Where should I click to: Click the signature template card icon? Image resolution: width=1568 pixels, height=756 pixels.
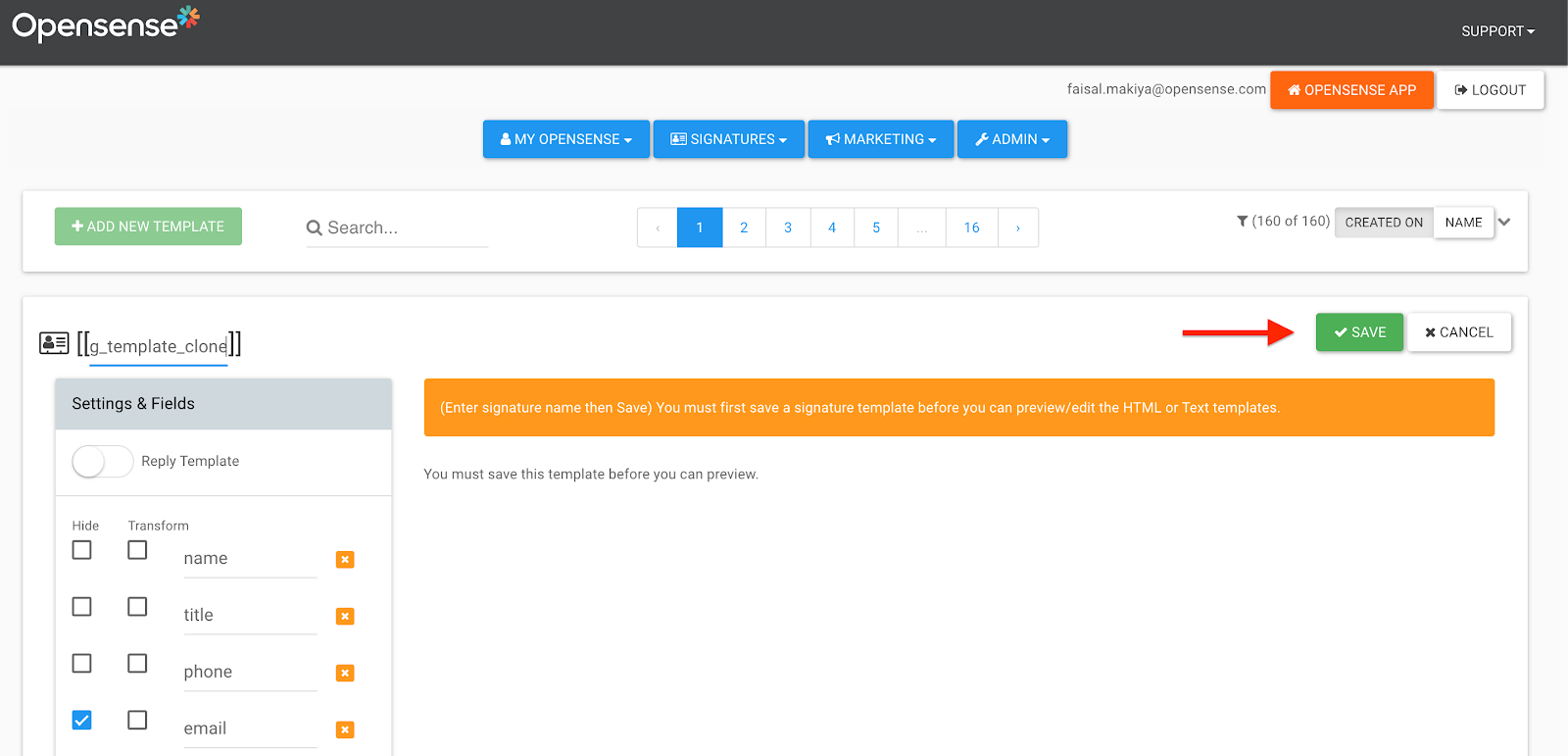coord(54,343)
